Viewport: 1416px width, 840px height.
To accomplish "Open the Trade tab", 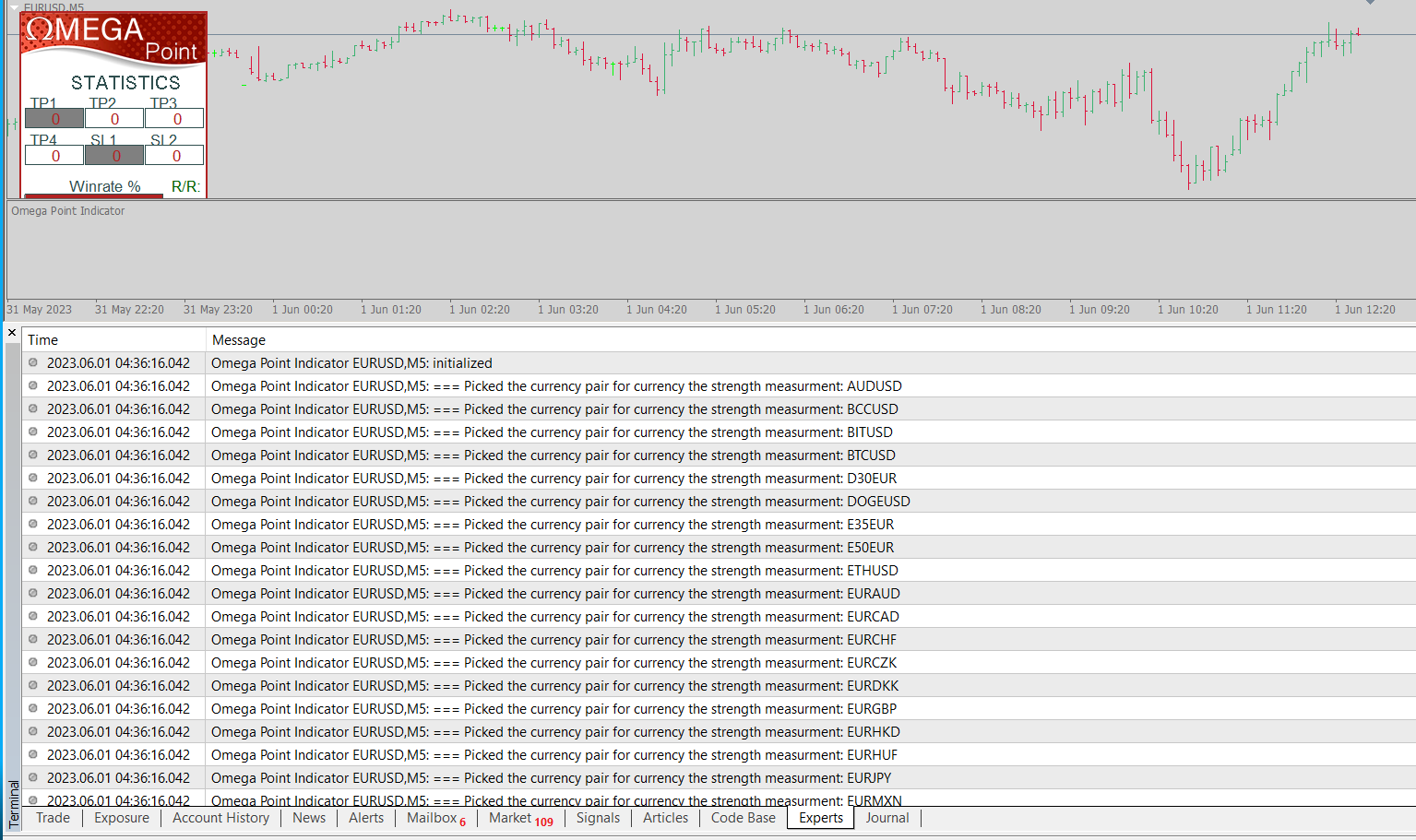I will point(54,818).
